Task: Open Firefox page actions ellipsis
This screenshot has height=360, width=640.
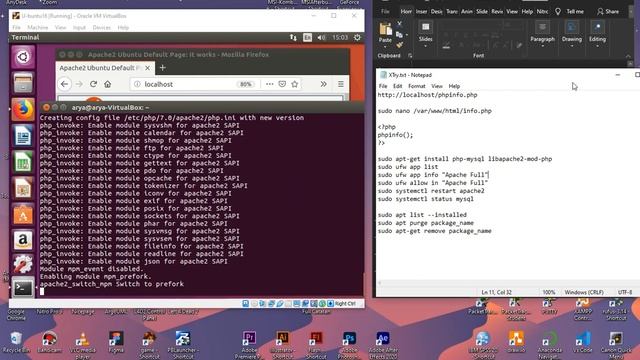Action: tap(269, 84)
